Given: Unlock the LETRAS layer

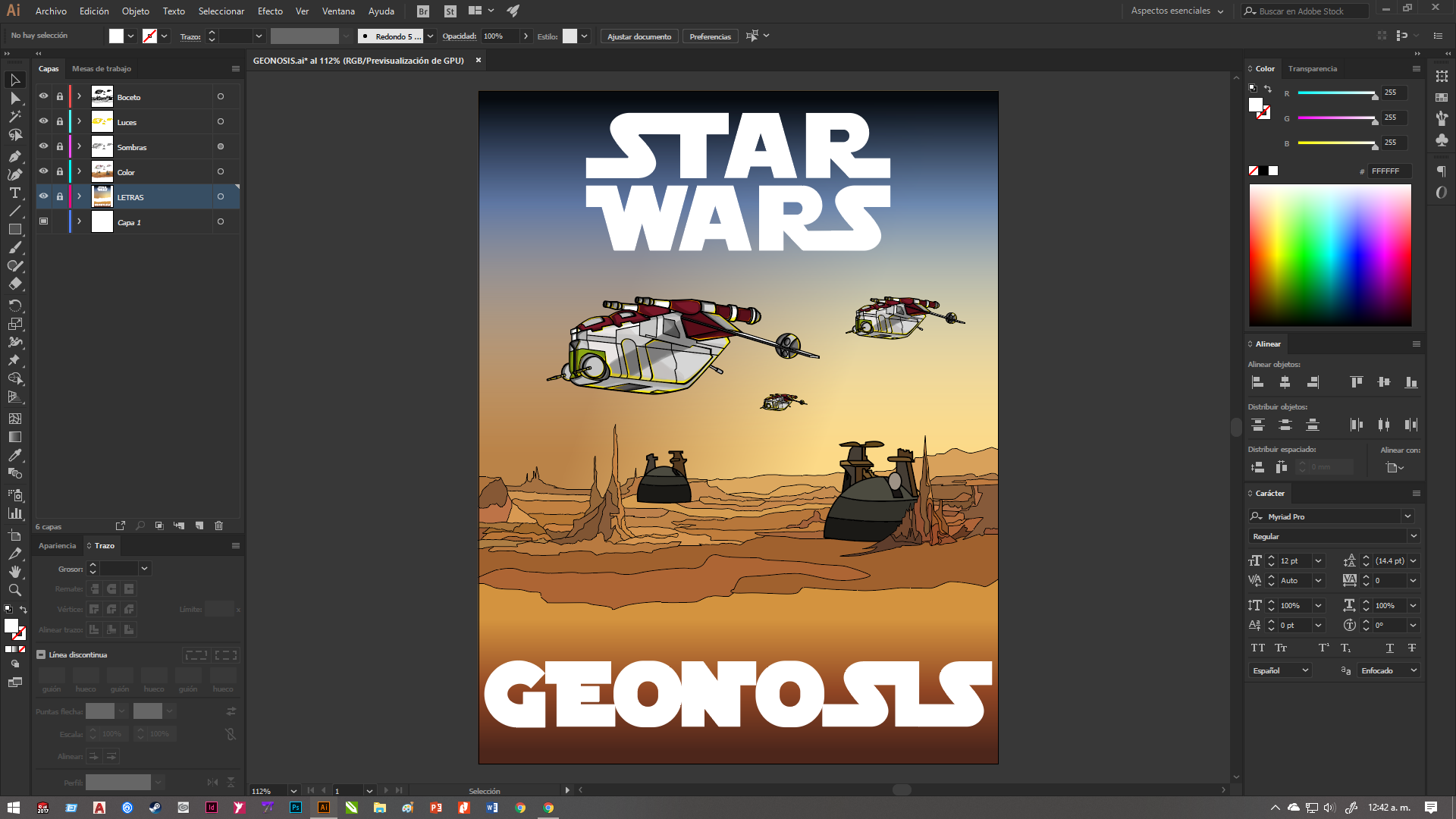Looking at the screenshot, I should [x=60, y=196].
